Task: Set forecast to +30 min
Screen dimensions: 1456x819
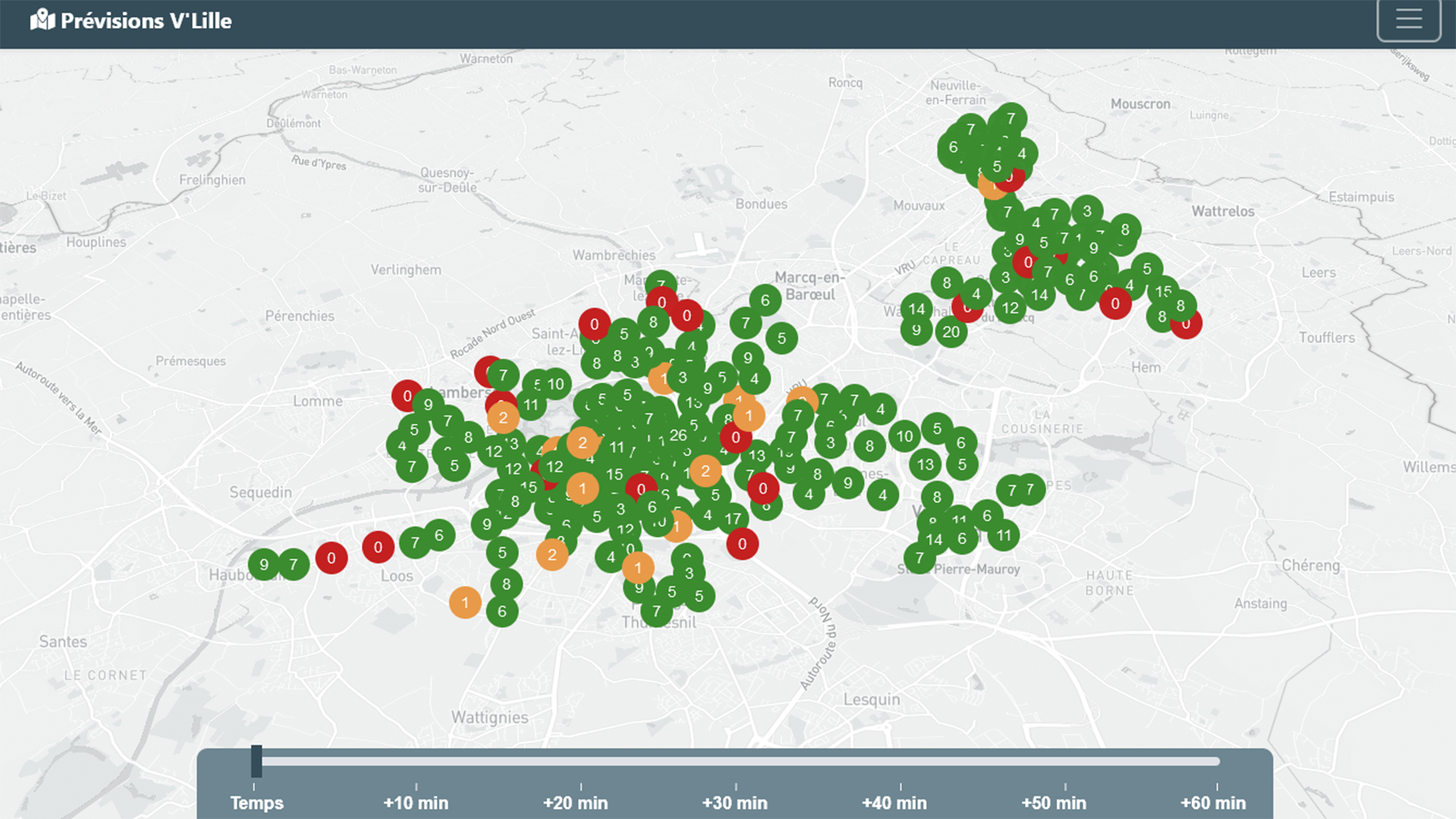Action: 734,802
